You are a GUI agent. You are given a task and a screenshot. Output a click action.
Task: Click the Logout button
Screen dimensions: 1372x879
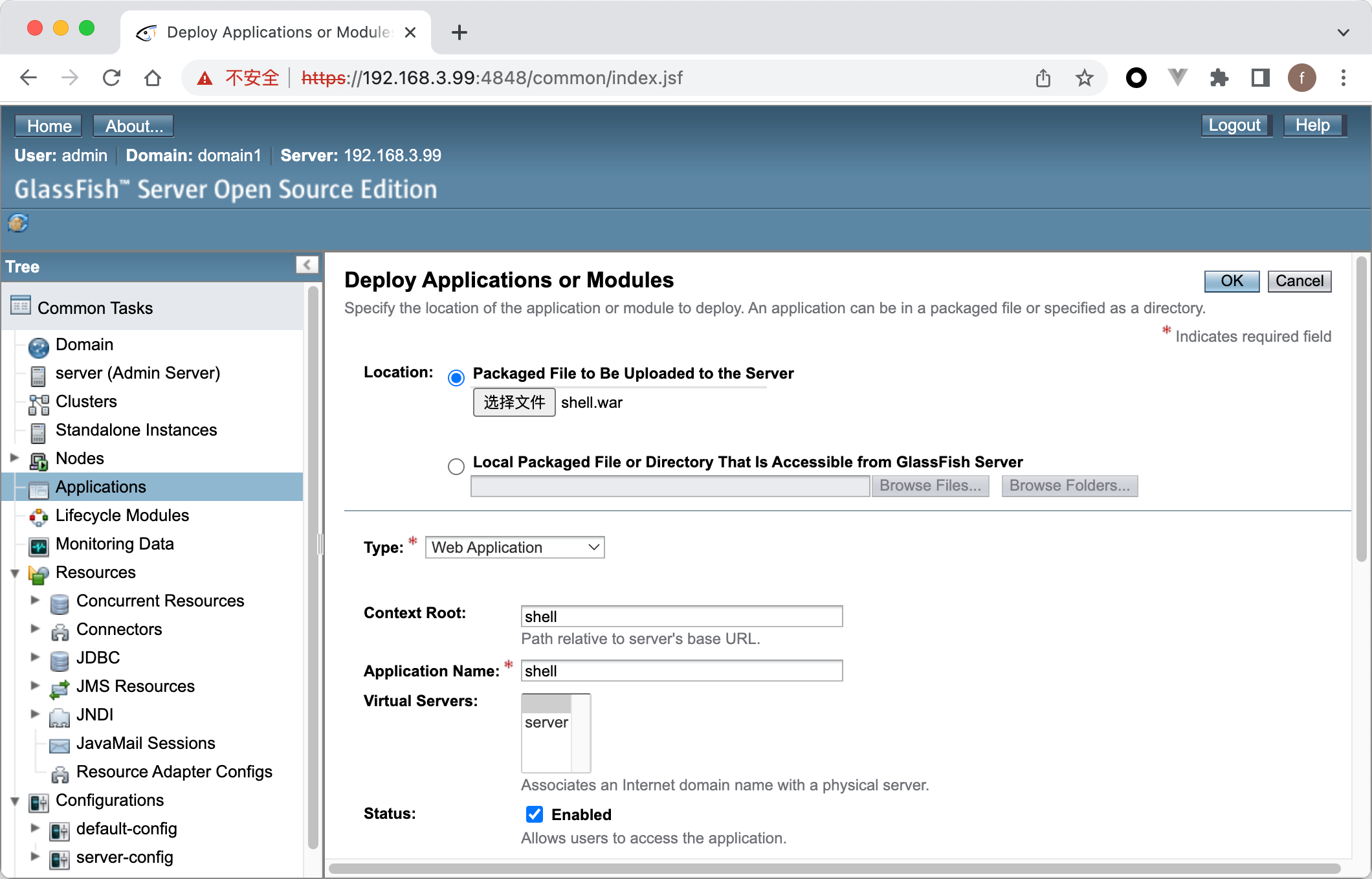coord(1235,125)
